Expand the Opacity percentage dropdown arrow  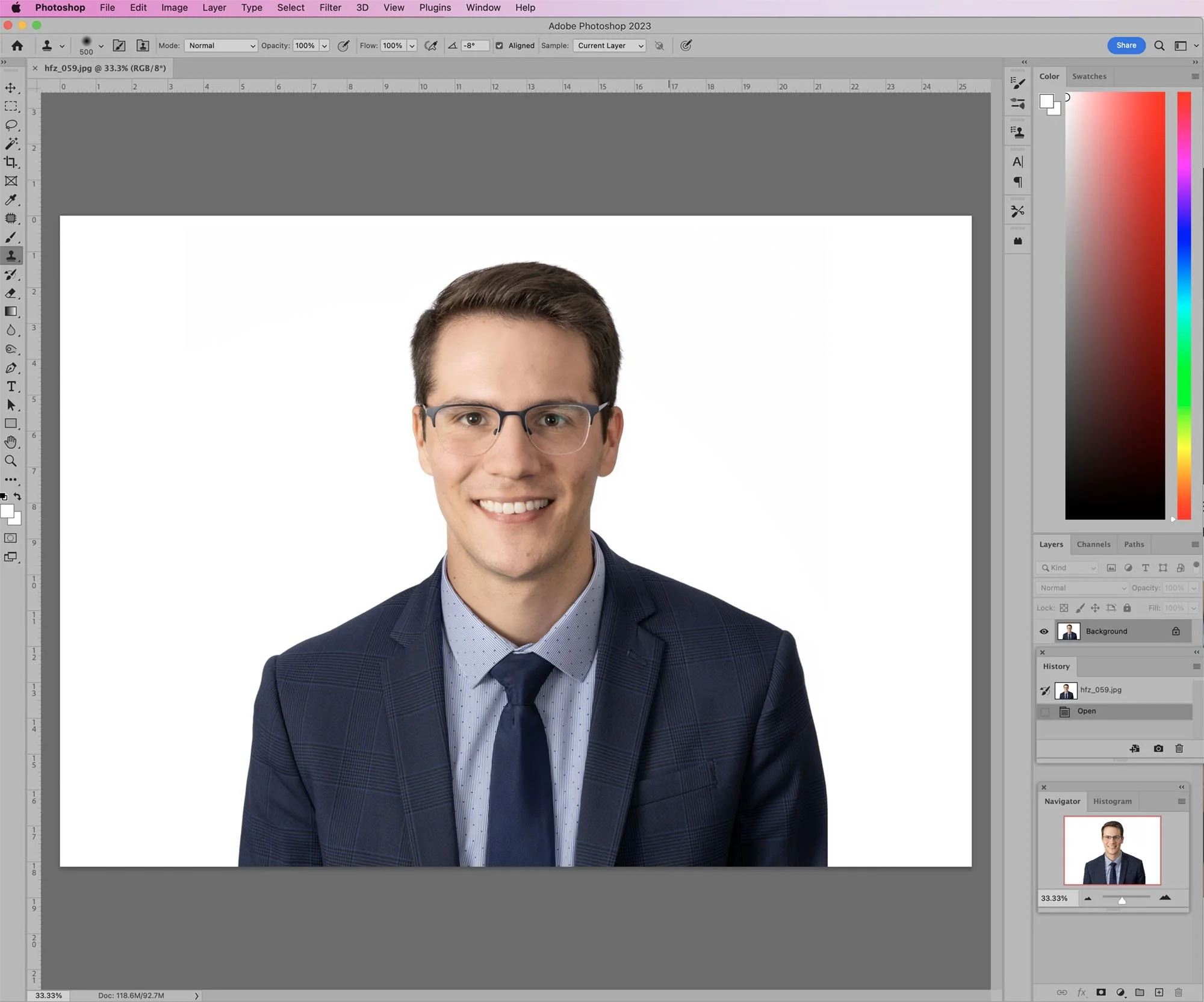[x=324, y=46]
